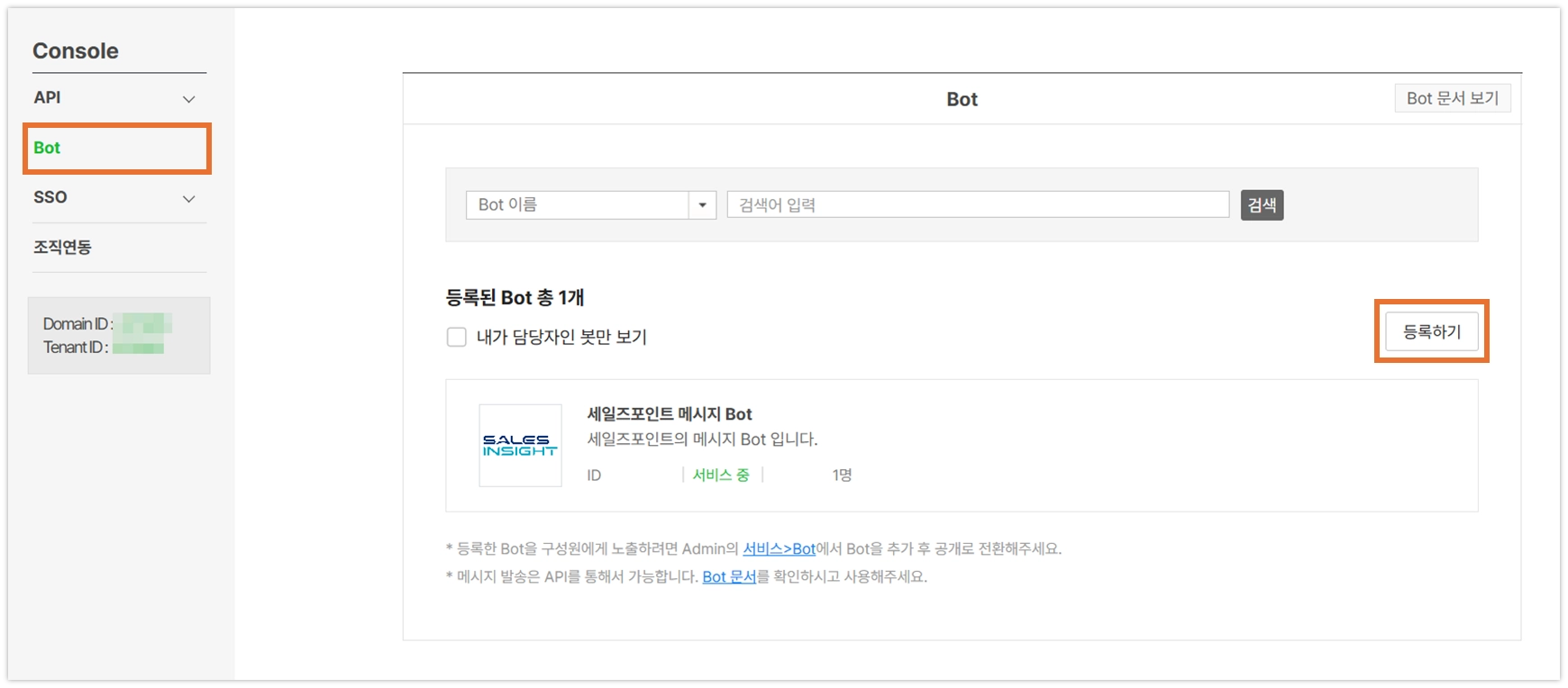Open the SSO section in sidebar
Image resolution: width=1568 pixels, height=688 pixels.
pos(50,197)
